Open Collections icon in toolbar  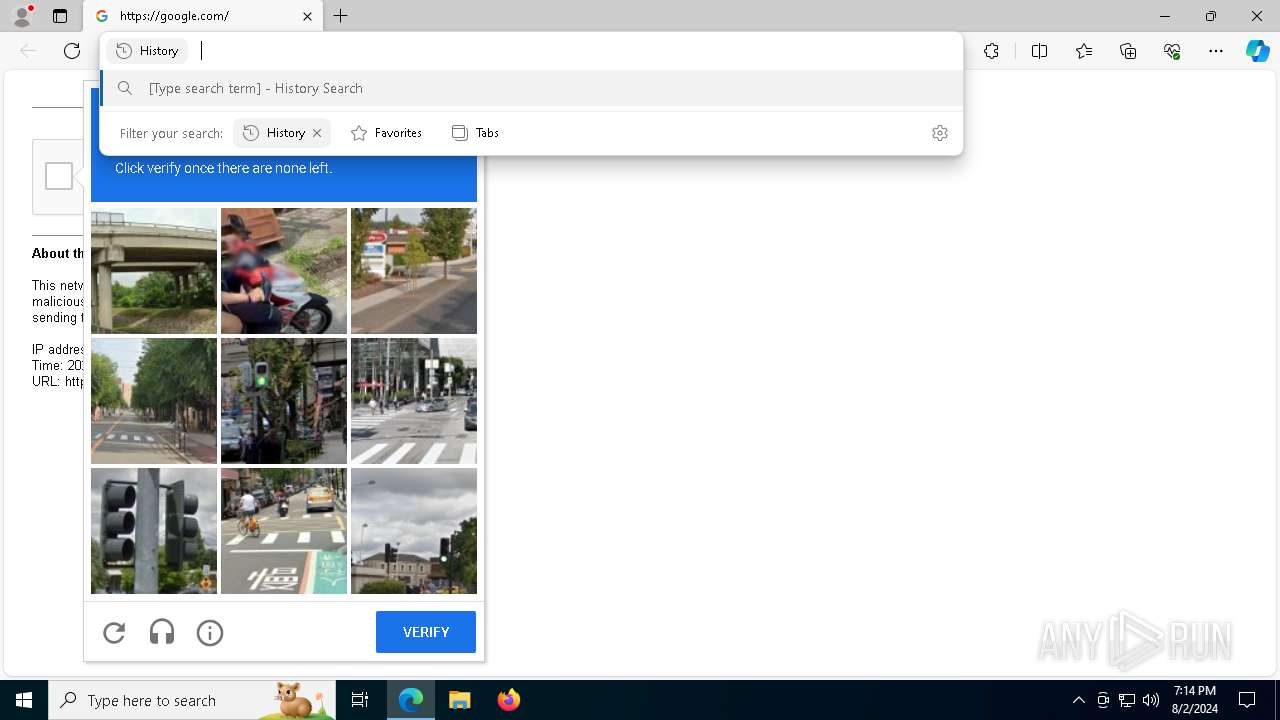click(x=1128, y=51)
